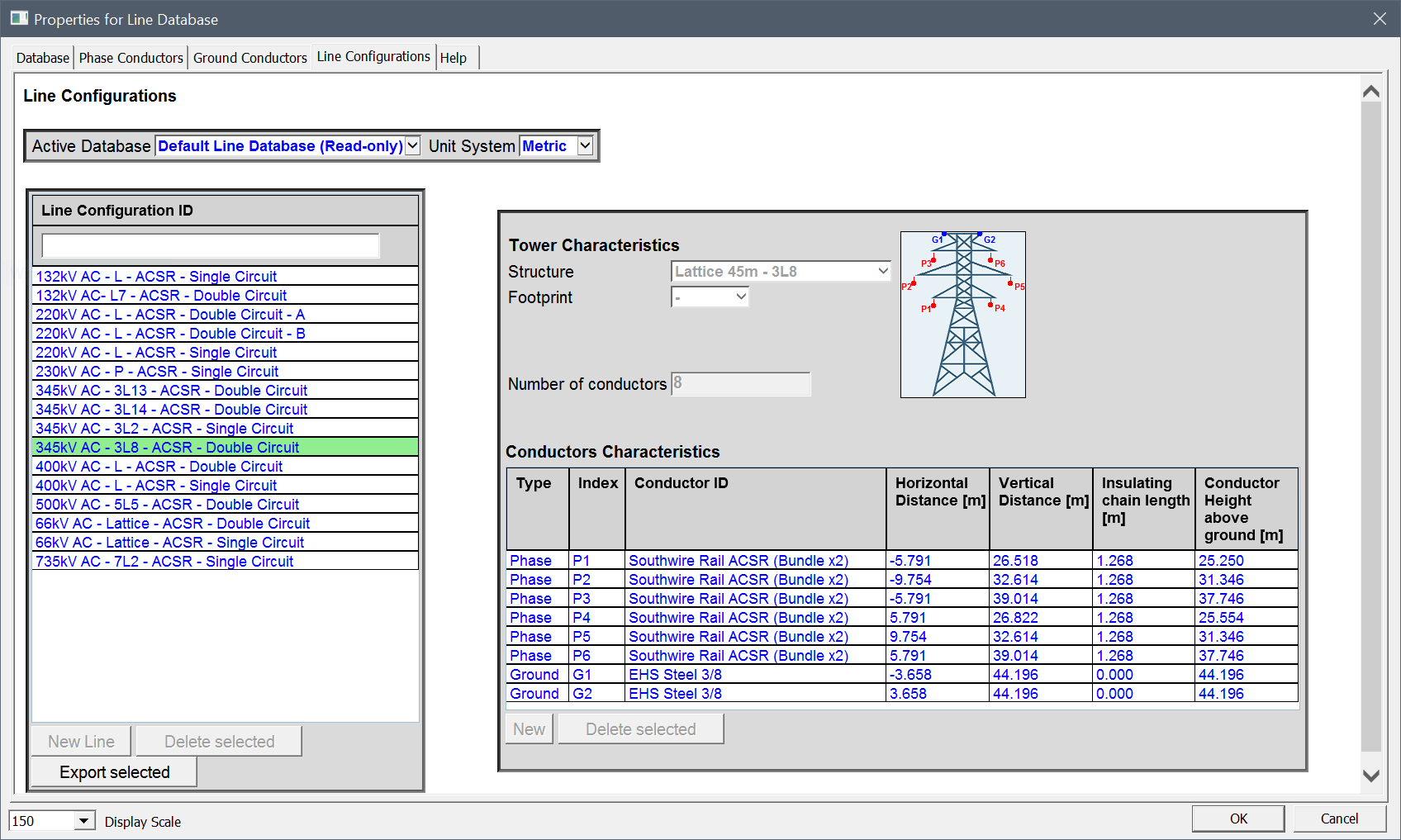1401x840 pixels.
Task: Select the 735kV AC - 7L2 configuration
Action: 164,561
